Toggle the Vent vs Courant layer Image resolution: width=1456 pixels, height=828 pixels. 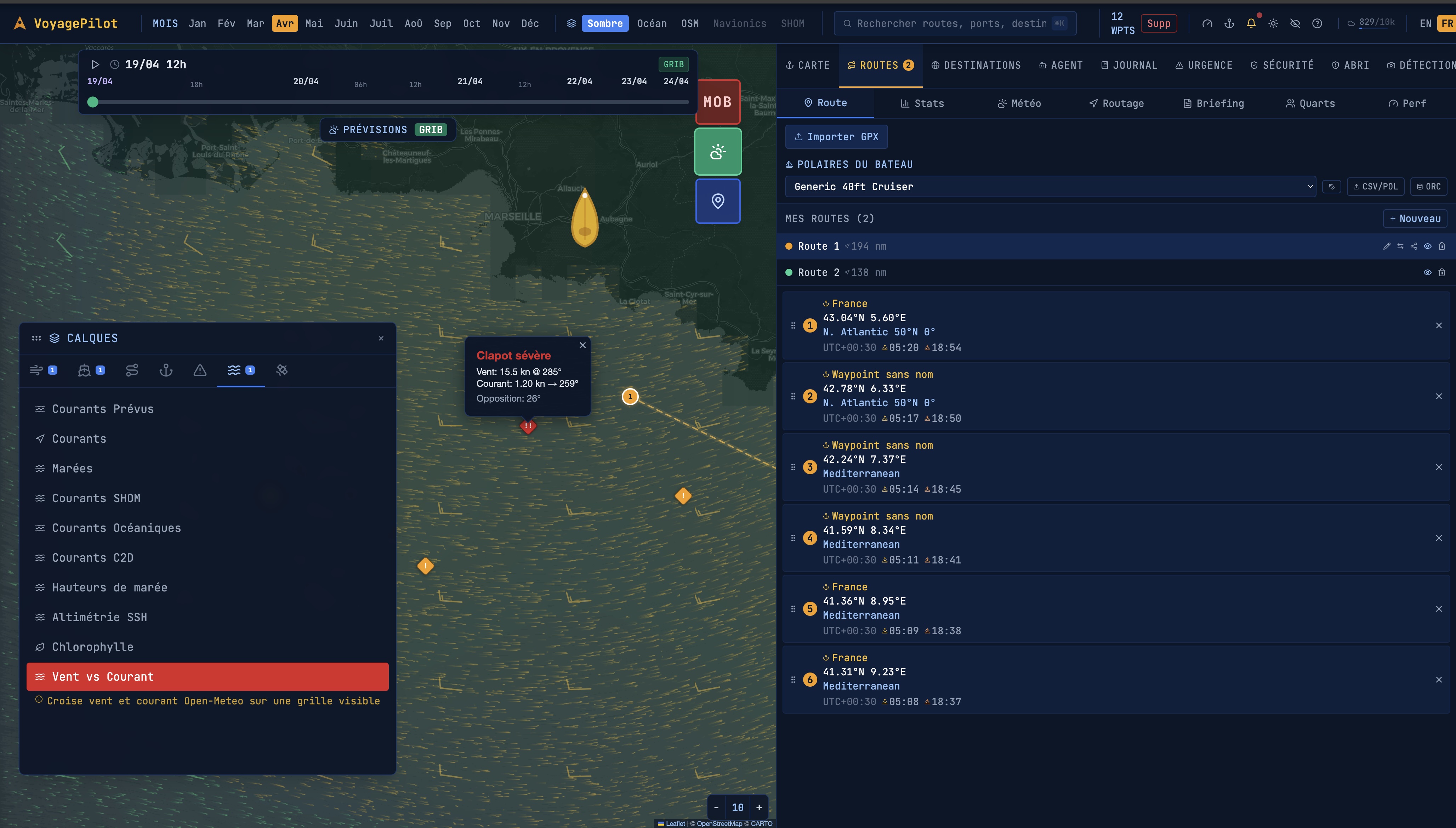click(x=207, y=677)
